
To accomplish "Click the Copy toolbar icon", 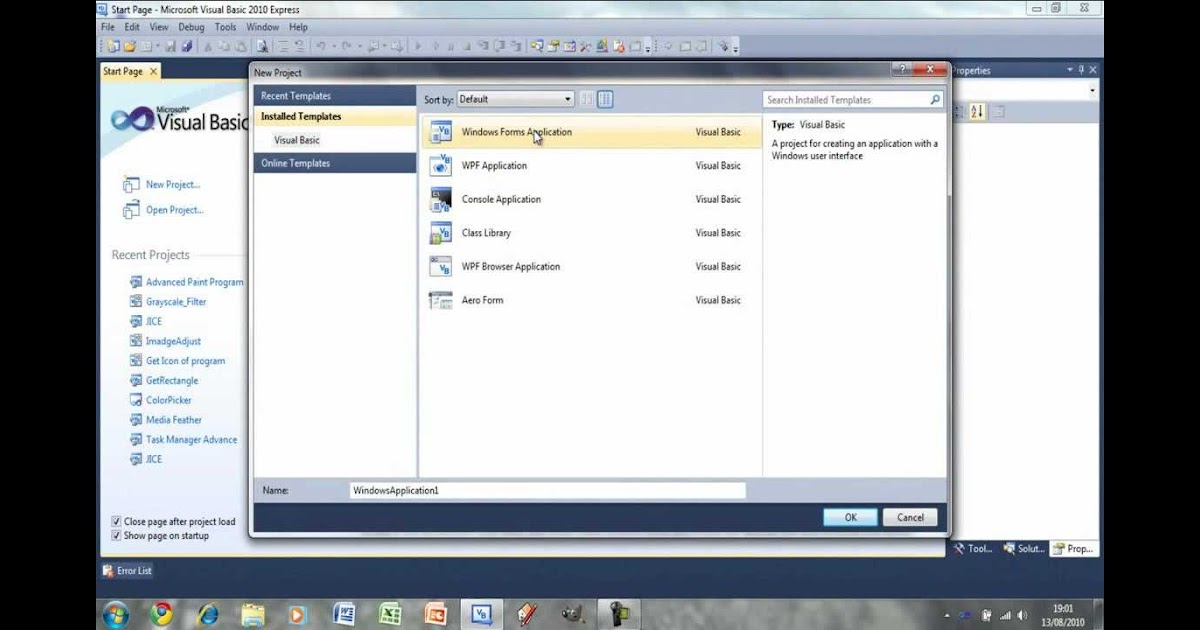I will pos(224,46).
